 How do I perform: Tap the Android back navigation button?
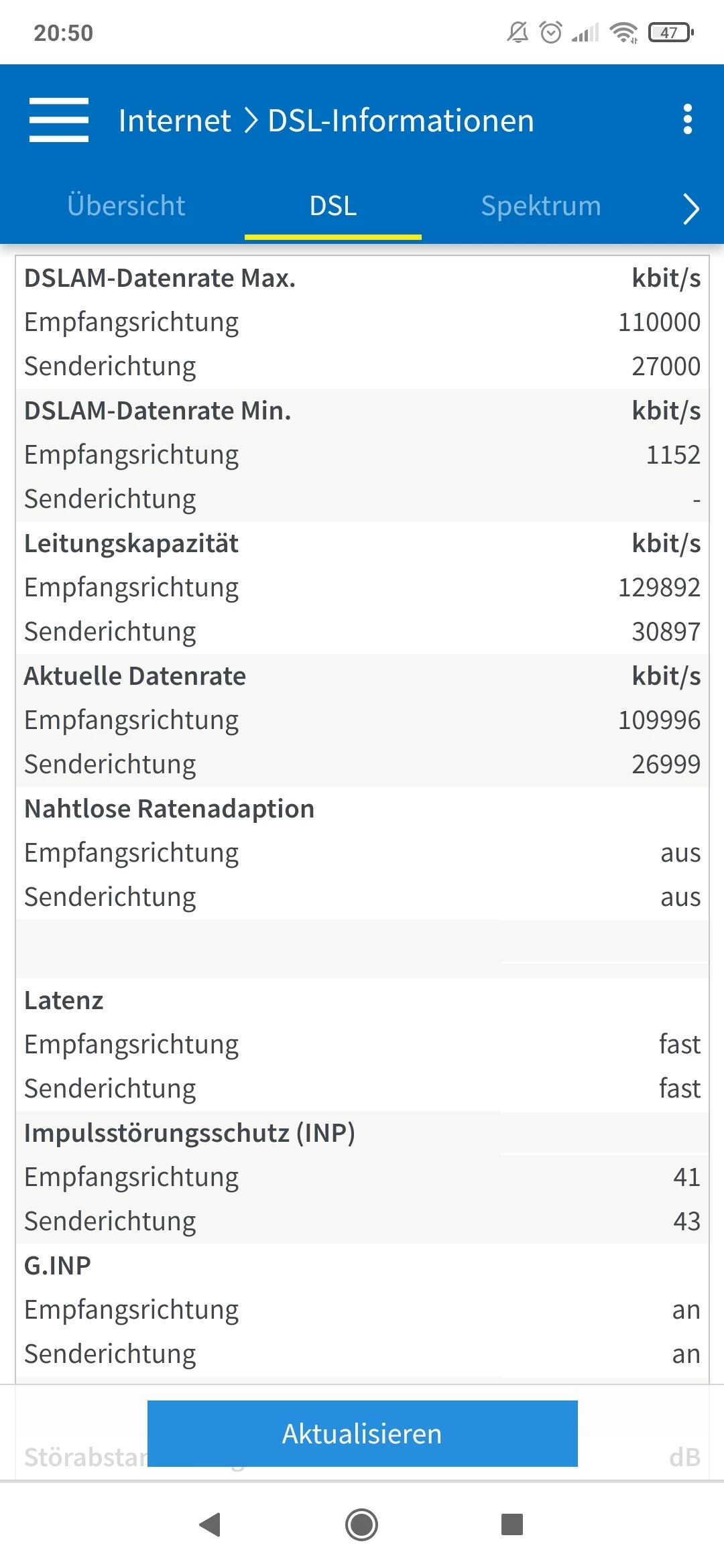click(210, 1524)
